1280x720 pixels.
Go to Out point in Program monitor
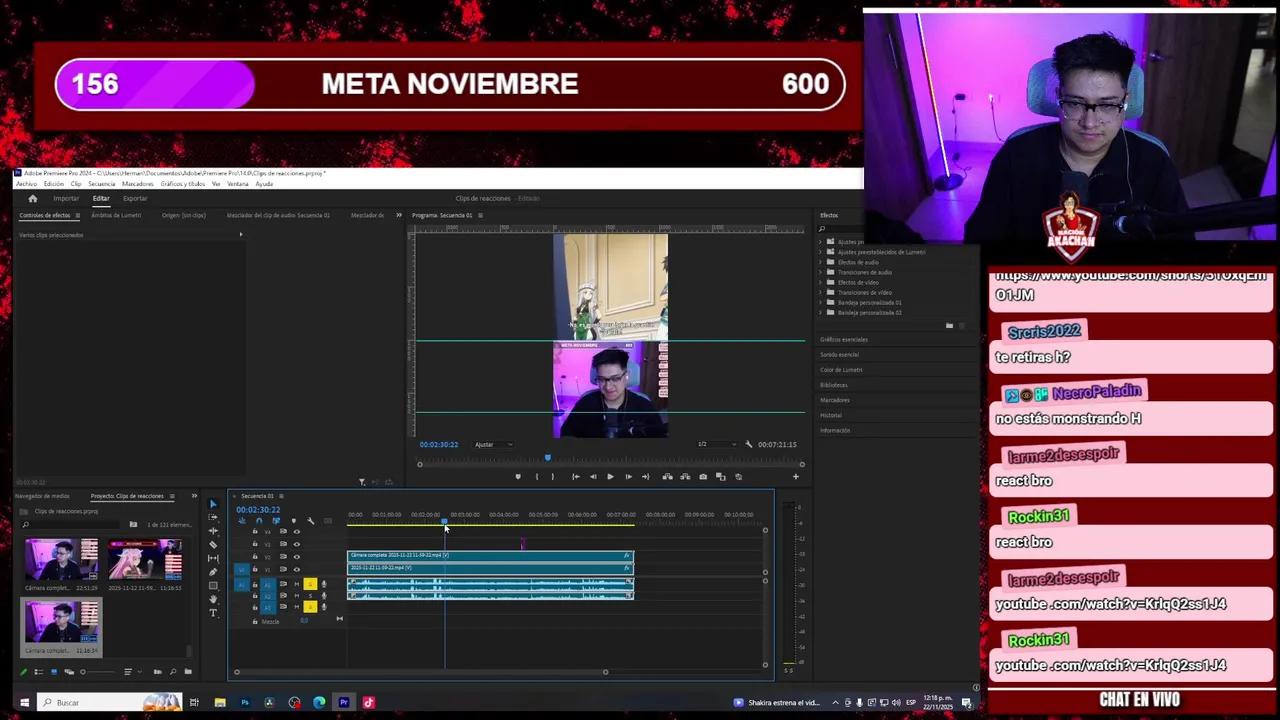pos(646,476)
